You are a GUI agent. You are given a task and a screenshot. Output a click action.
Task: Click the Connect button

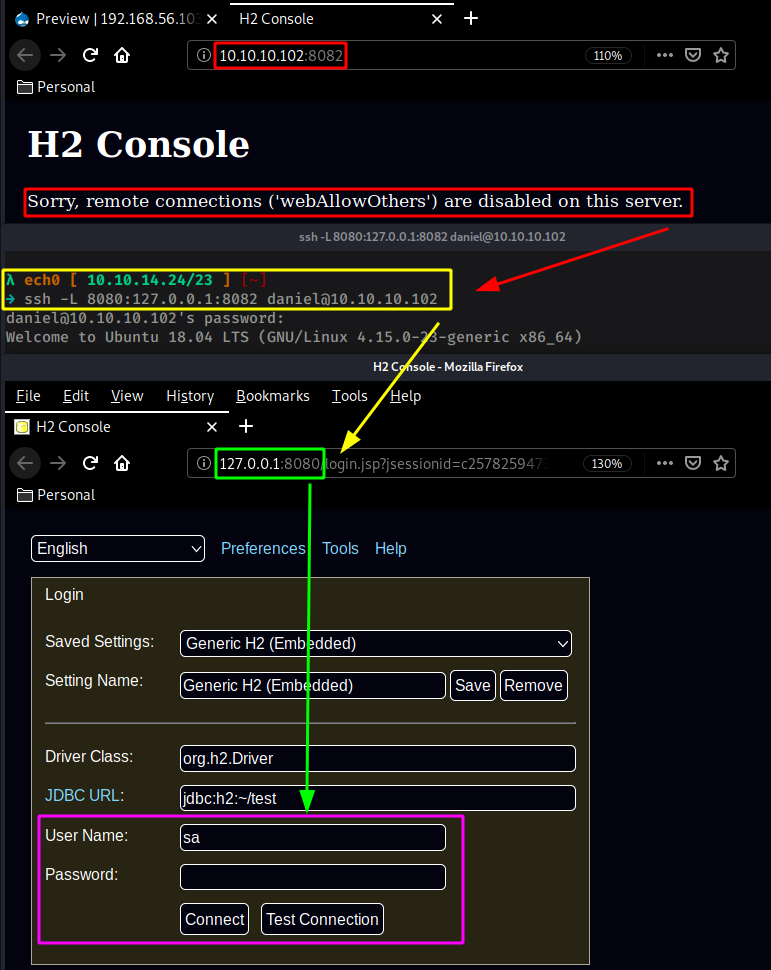tap(215, 919)
